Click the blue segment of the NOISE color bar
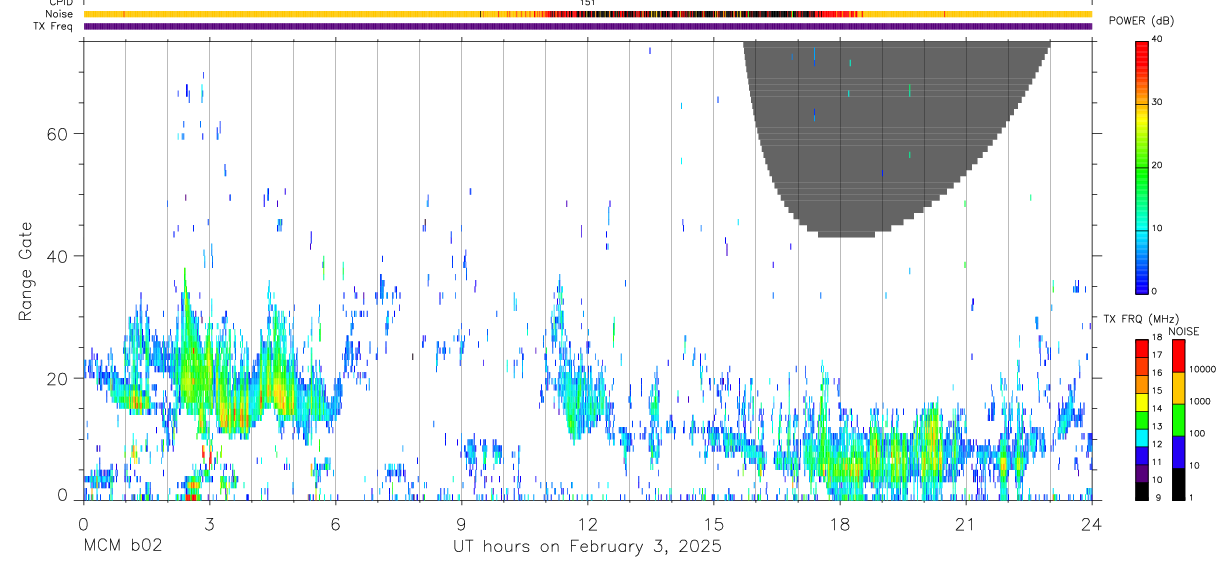1228x567 pixels. 1179,452
